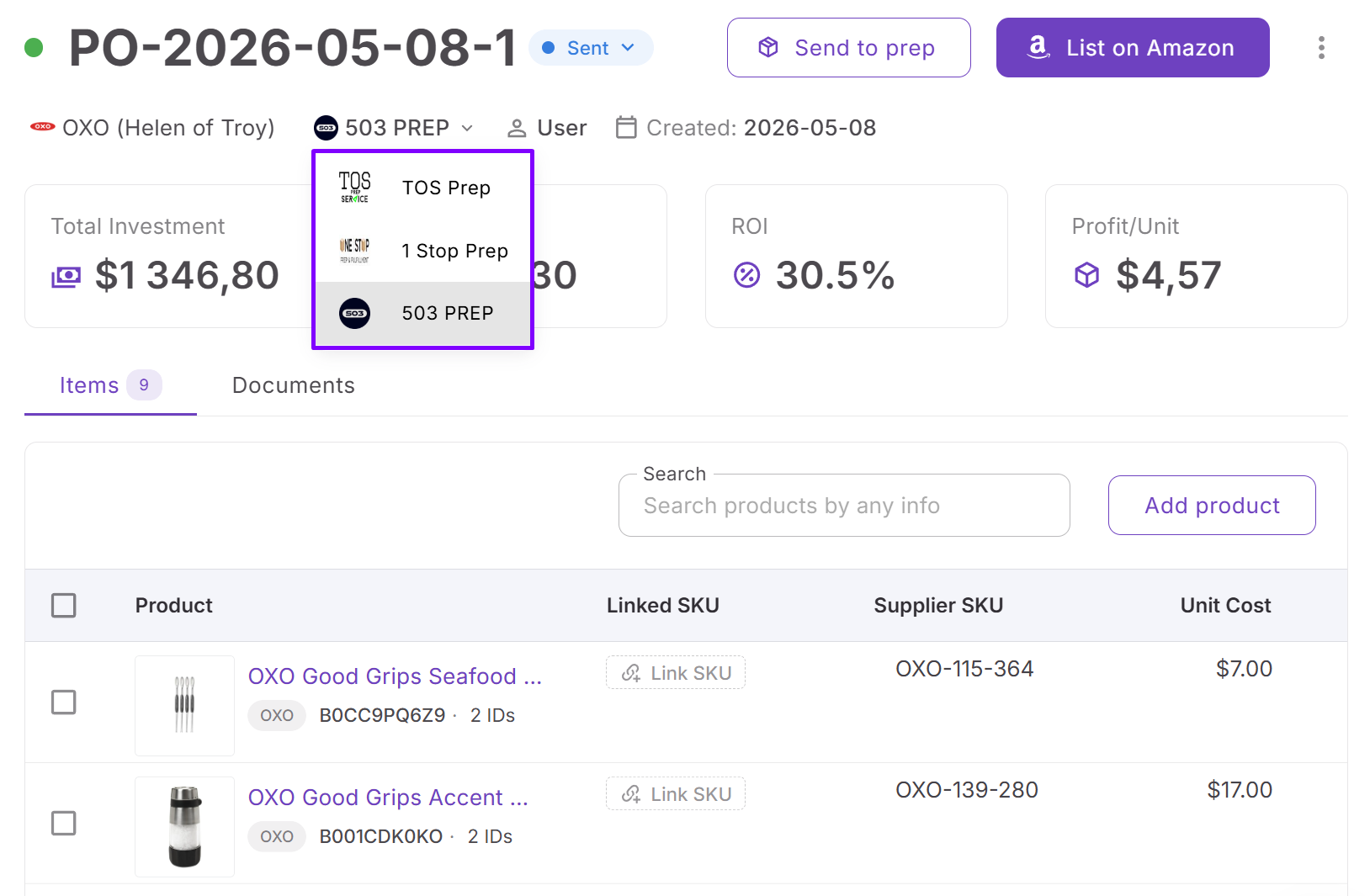
Task: Check the OXO Good Grips Accent row checkbox
Action: click(x=64, y=823)
